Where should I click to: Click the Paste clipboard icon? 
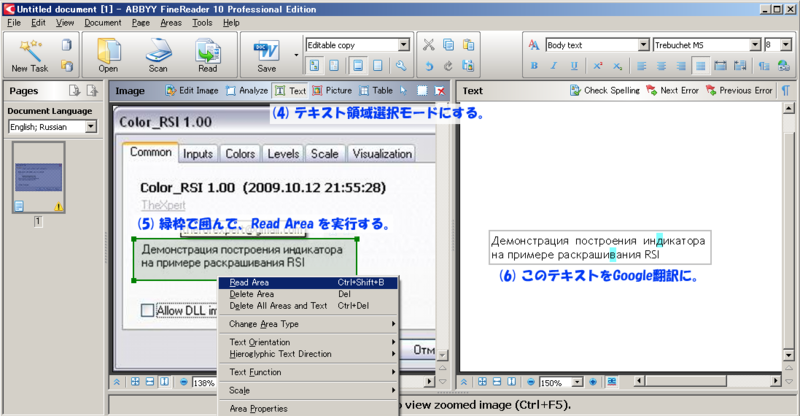(468, 45)
